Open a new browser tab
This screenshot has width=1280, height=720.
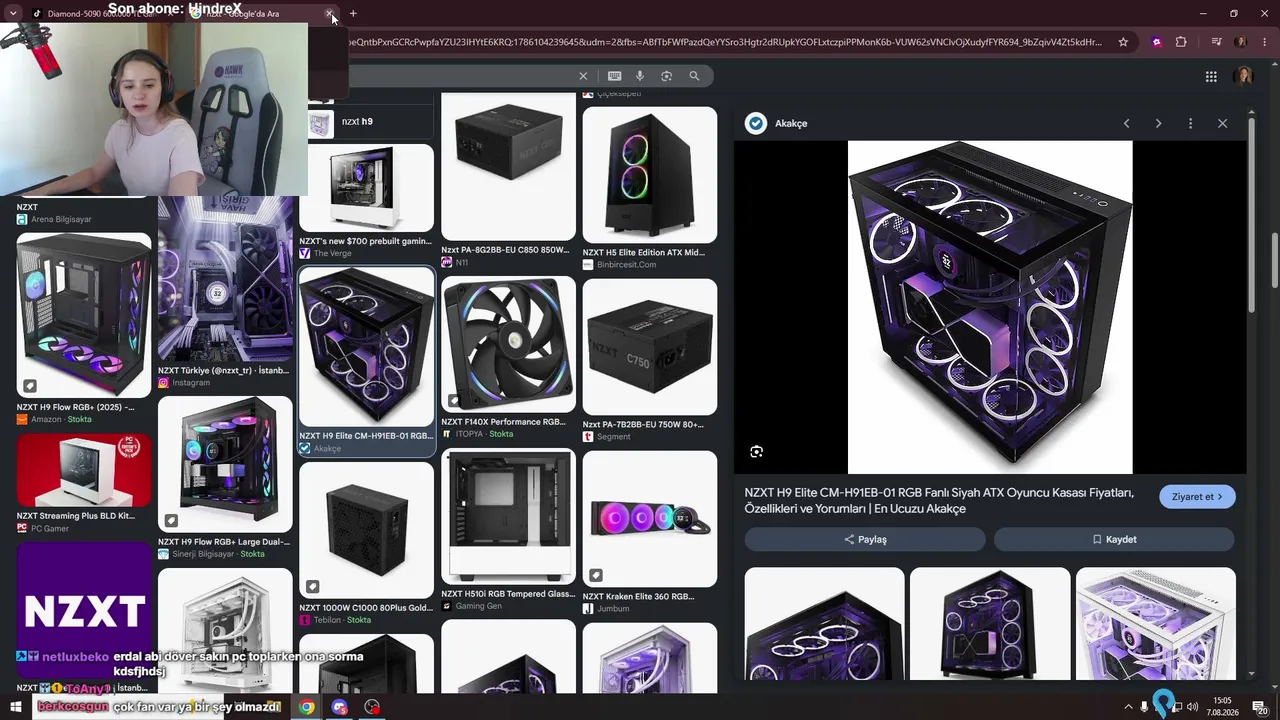pos(353,14)
